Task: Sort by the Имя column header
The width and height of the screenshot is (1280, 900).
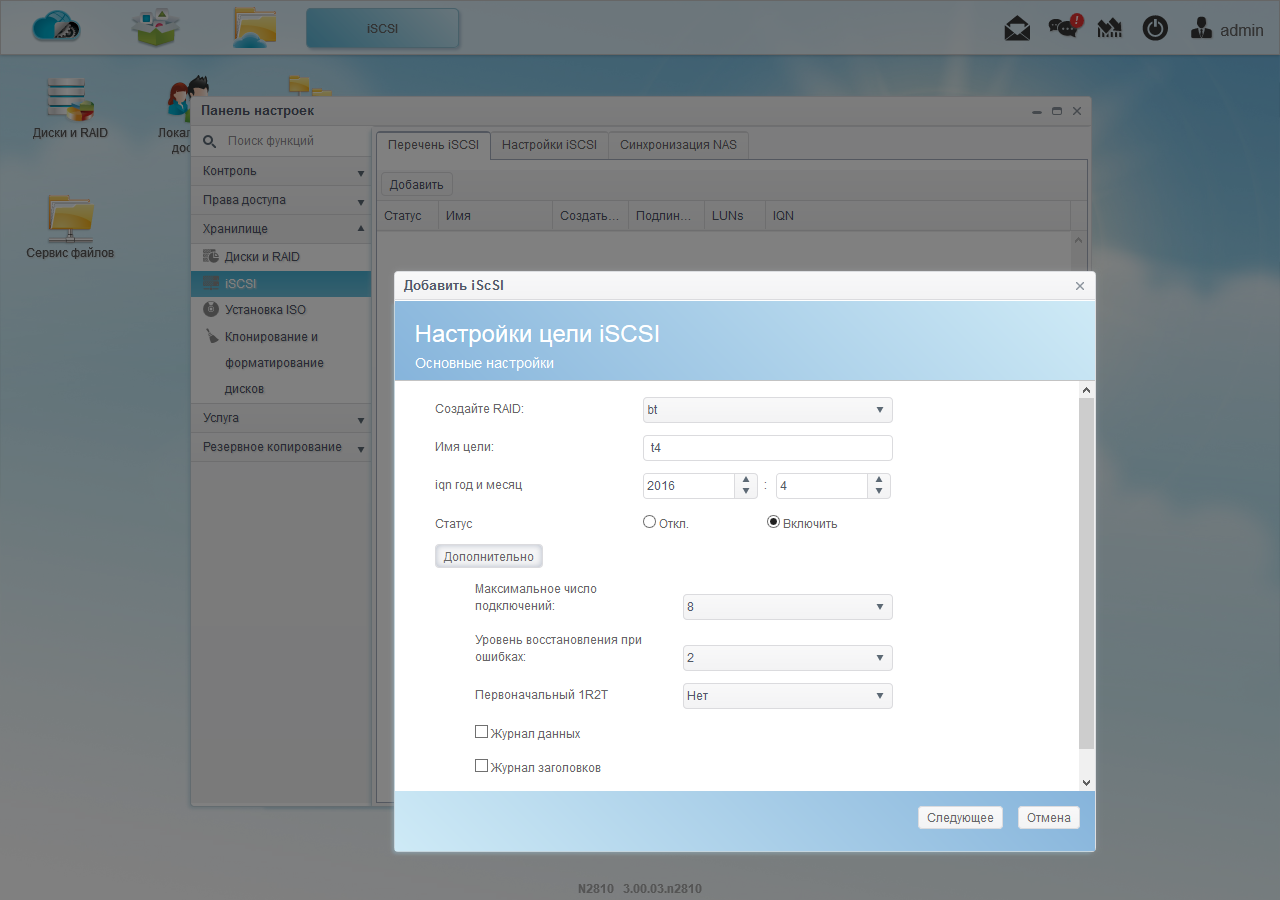Action: (495, 215)
